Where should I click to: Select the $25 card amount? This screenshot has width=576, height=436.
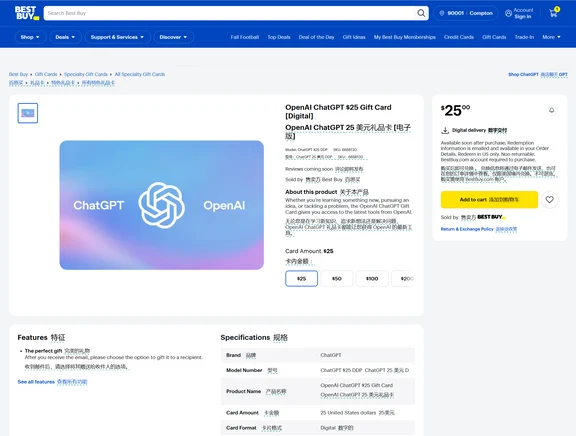(301, 278)
